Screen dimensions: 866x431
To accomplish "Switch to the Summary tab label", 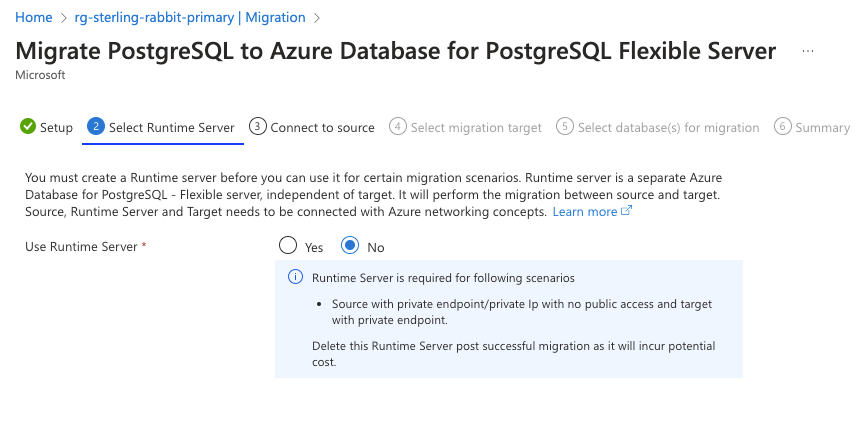I will click(822, 127).
